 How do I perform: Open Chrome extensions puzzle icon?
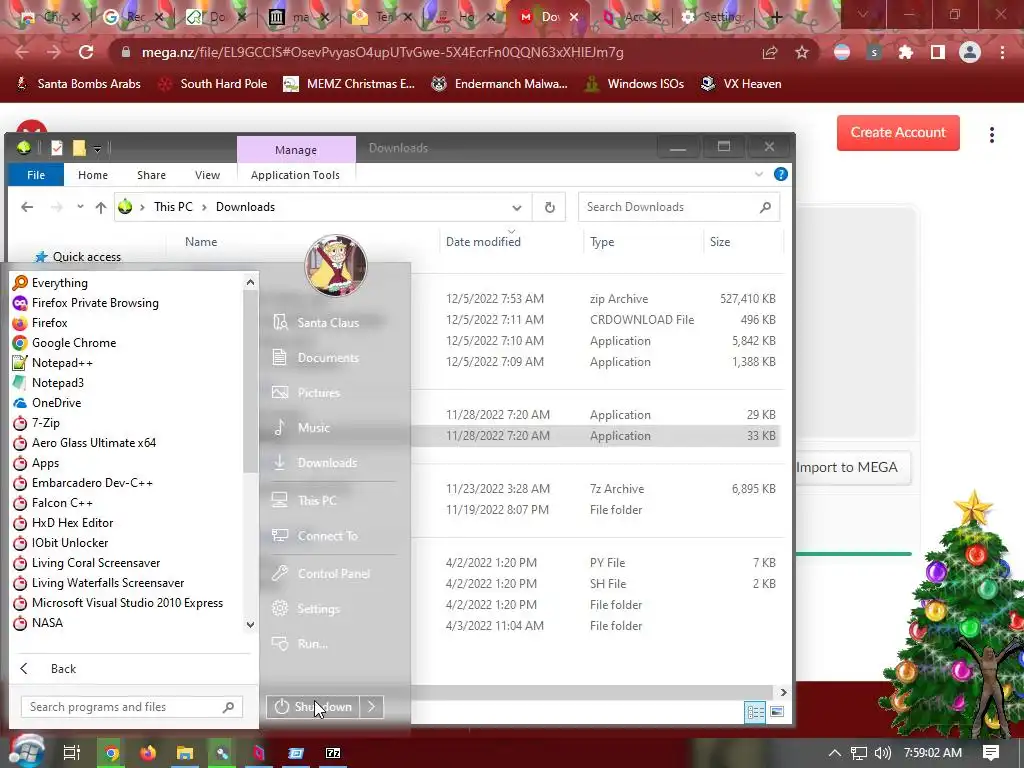point(906,52)
